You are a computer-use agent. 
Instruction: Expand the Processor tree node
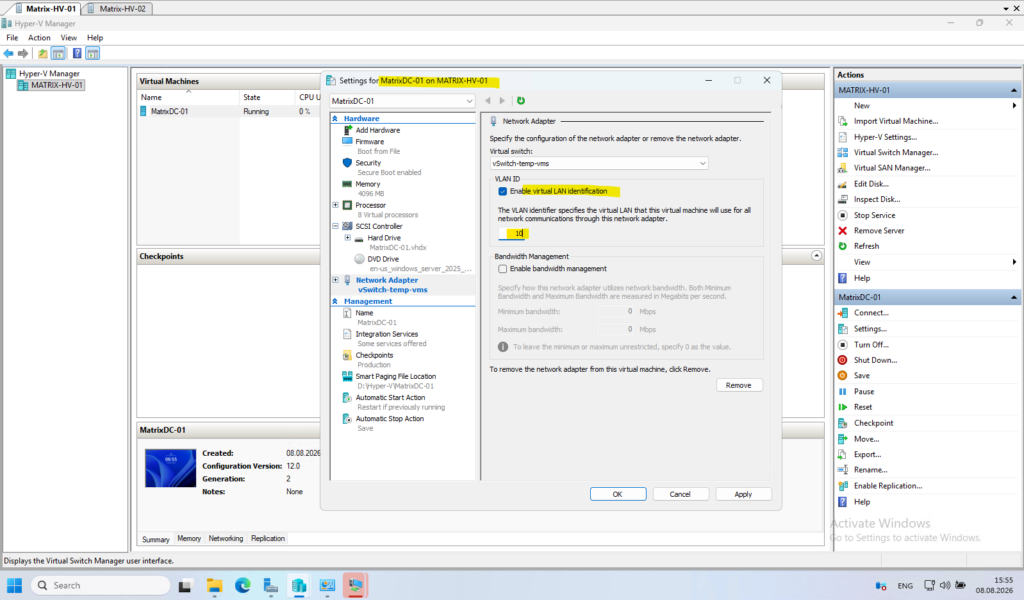point(336,205)
